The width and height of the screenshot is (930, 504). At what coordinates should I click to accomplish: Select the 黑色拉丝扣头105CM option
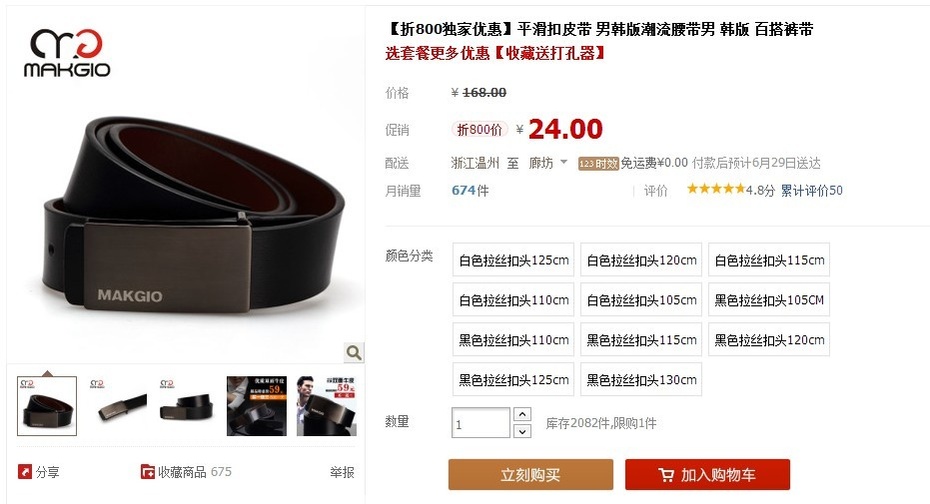point(769,299)
